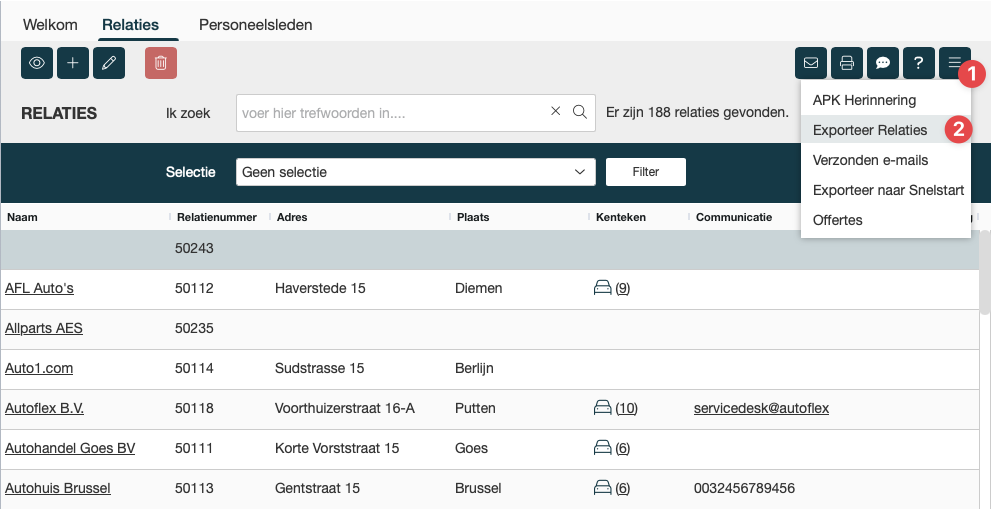Click the eye view relation icon
This screenshot has width=991, height=509.
(37, 63)
